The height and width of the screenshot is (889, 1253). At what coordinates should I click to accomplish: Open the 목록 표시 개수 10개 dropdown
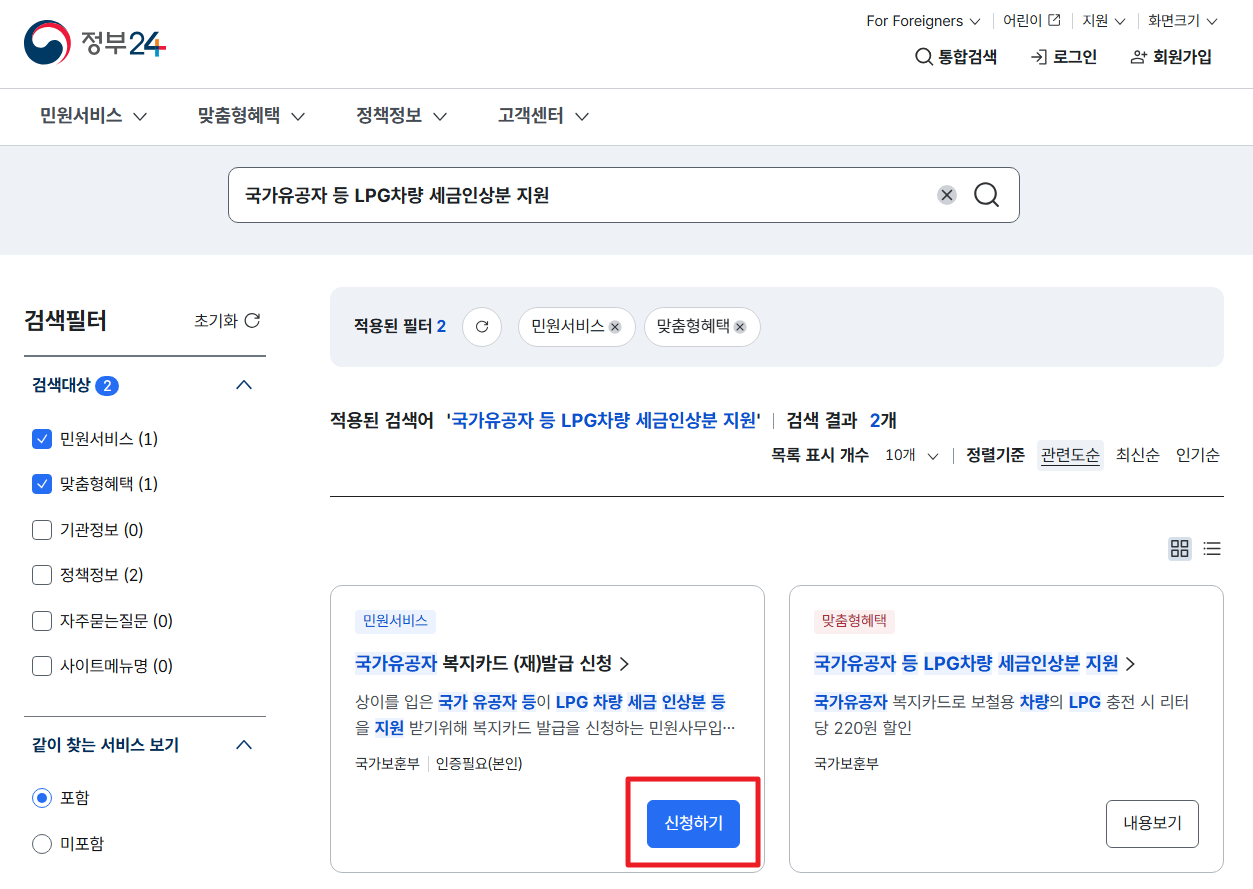(x=909, y=454)
